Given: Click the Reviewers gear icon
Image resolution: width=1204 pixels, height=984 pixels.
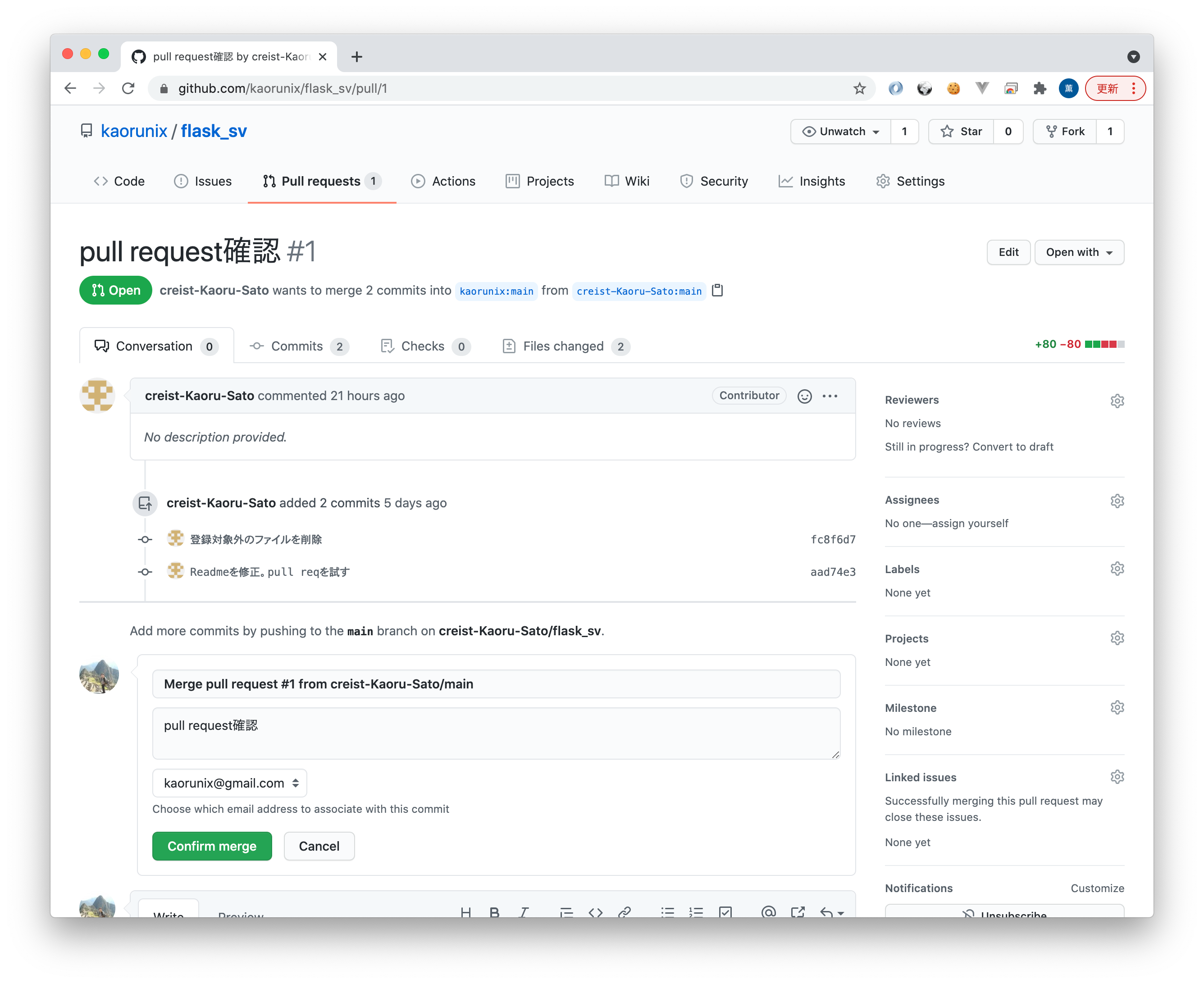Looking at the screenshot, I should (x=1117, y=401).
